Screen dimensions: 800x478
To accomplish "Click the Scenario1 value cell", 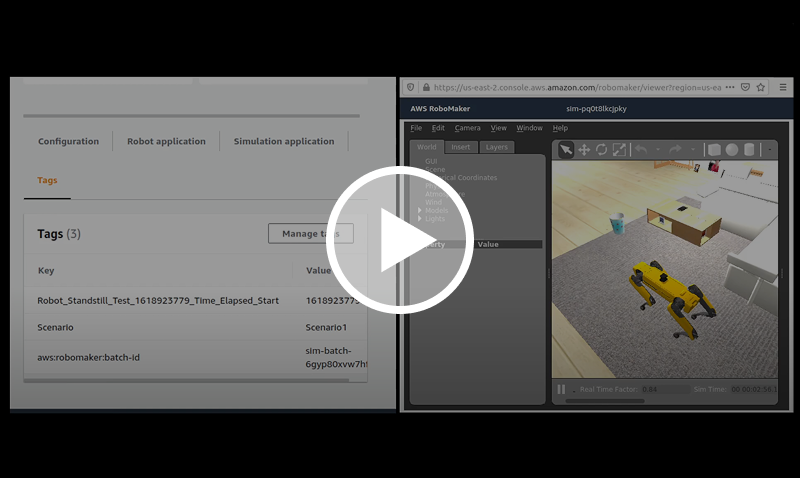I will coord(326,327).
